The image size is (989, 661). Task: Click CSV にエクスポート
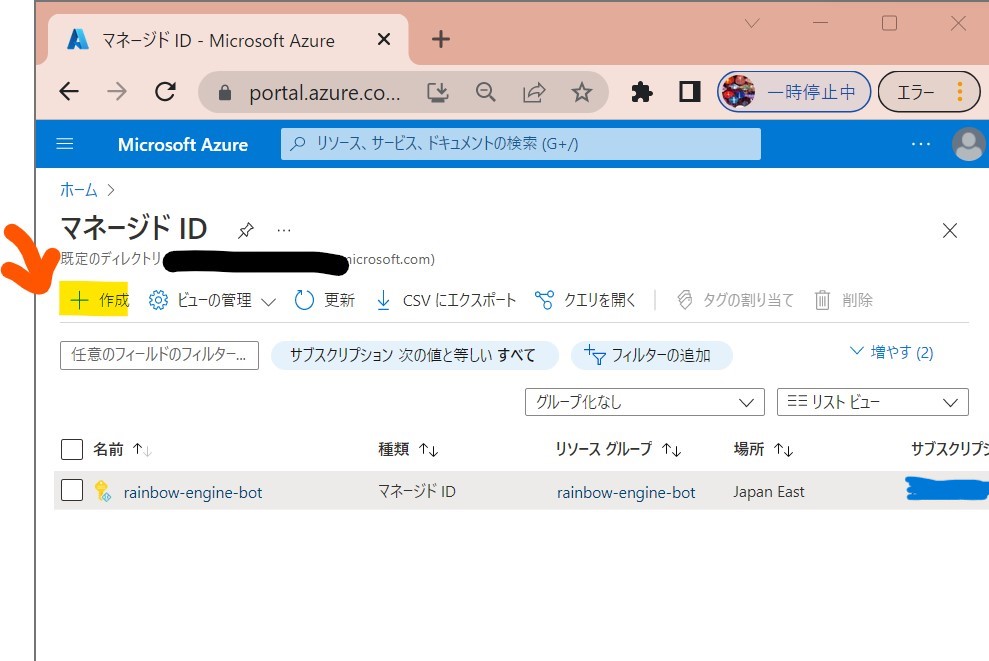pos(446,300)
